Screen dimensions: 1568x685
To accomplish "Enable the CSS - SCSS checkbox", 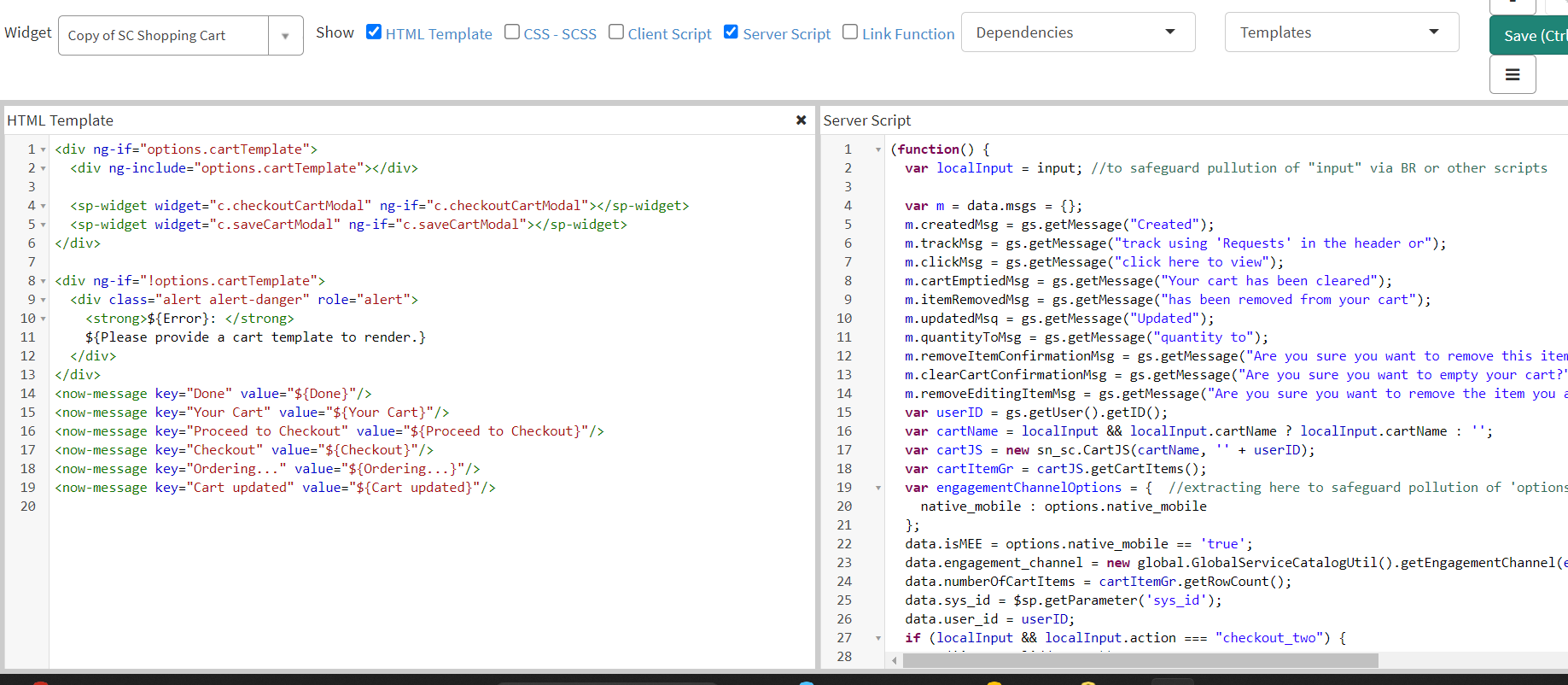I will tap(512, 32).
